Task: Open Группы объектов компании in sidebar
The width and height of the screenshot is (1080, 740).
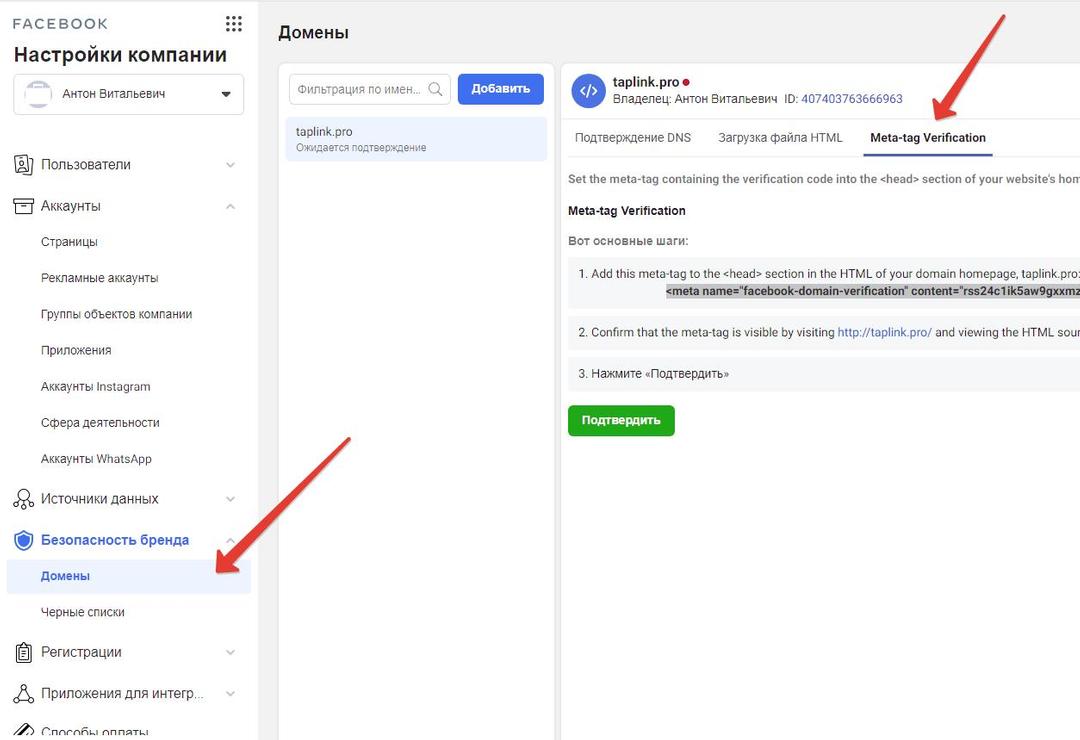Action: click(116, 314)
